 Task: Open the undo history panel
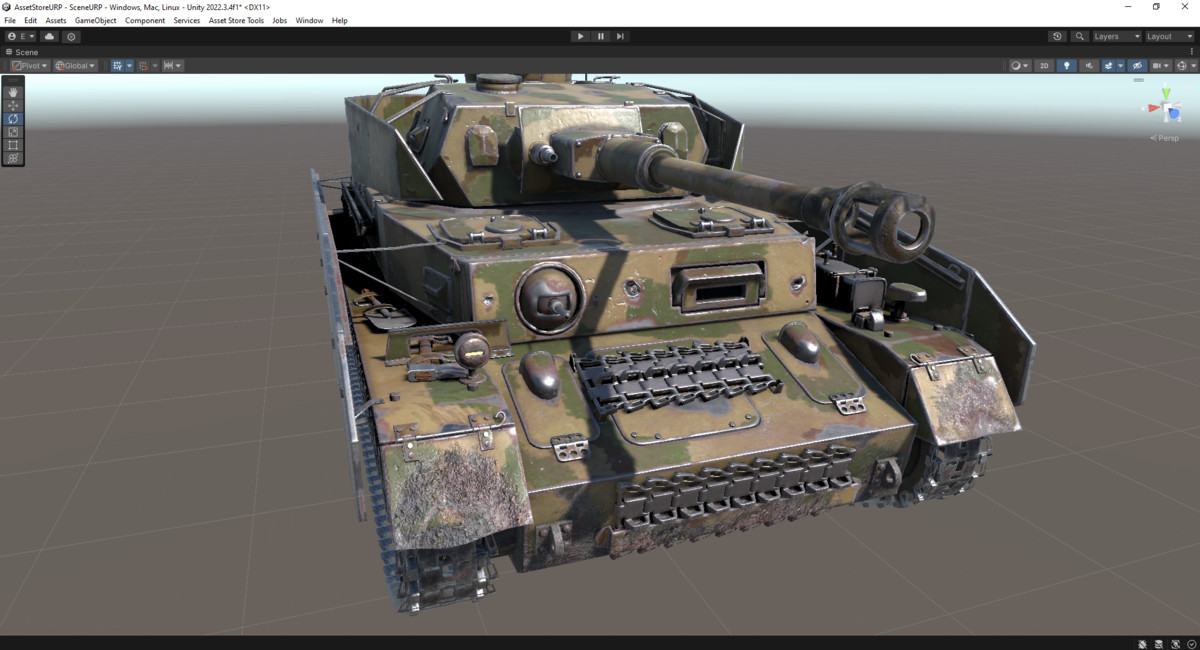tap(1057, 36)
